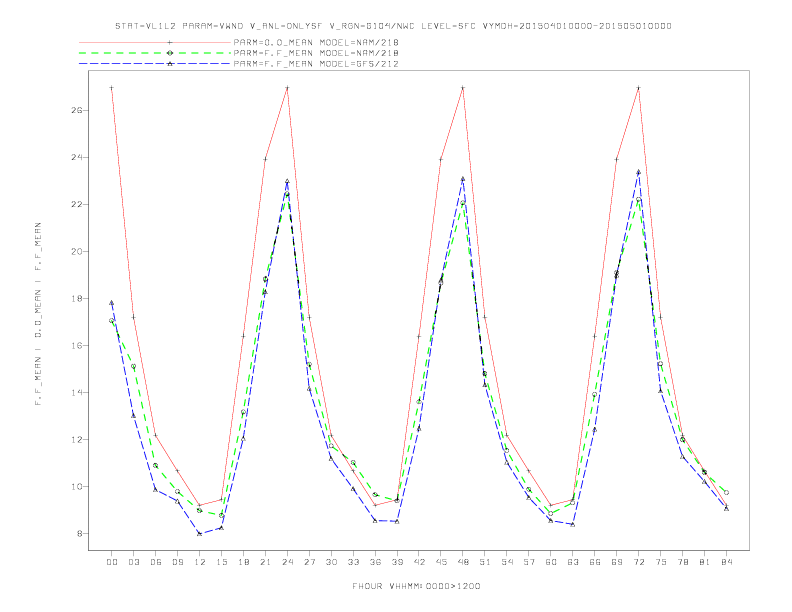Click x-axis tick label 75

[x=661, y=562]
